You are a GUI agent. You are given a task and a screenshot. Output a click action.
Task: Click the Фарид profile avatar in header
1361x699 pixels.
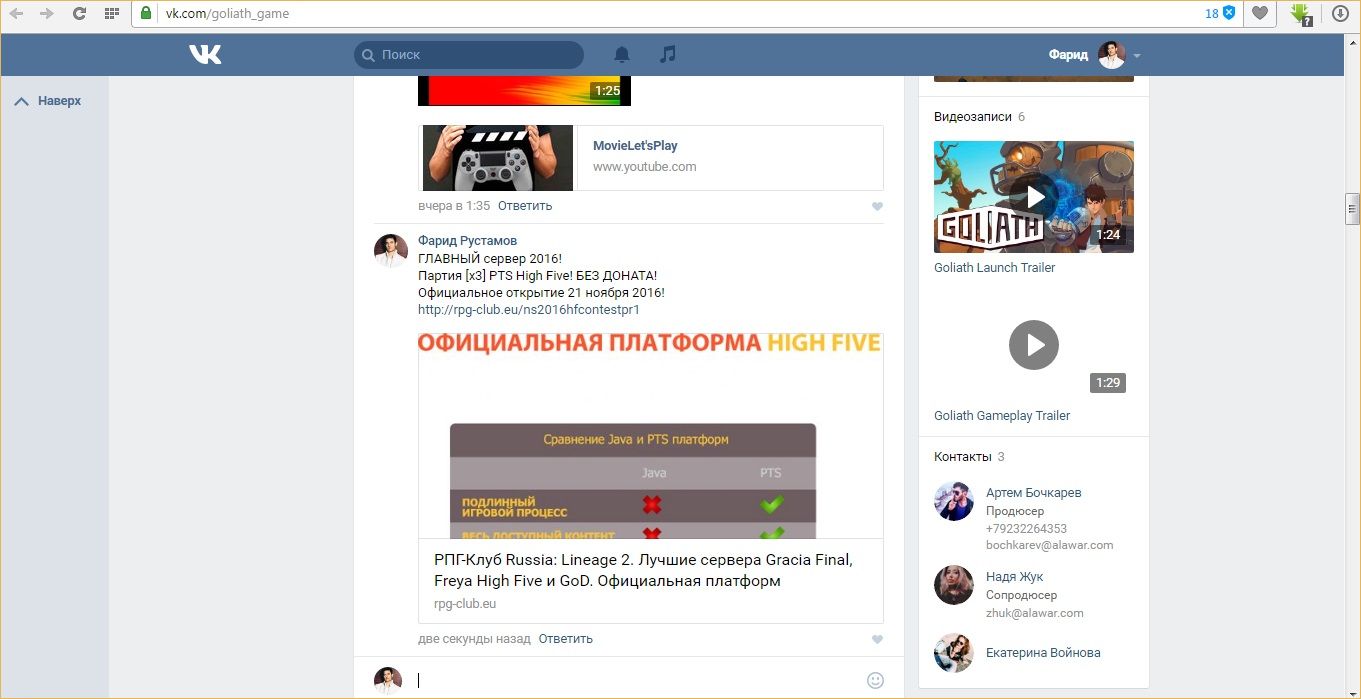pyautogui.click(x=1112, y=55)
